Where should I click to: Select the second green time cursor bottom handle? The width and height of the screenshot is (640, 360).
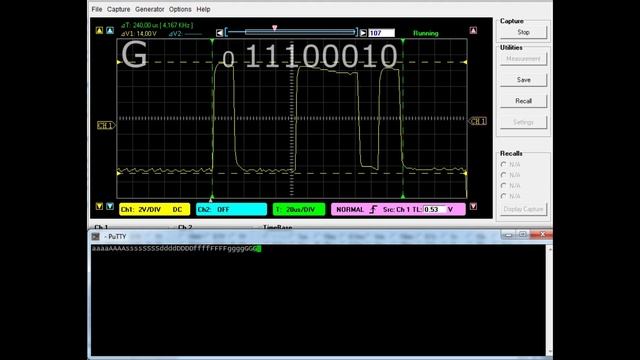403,196
